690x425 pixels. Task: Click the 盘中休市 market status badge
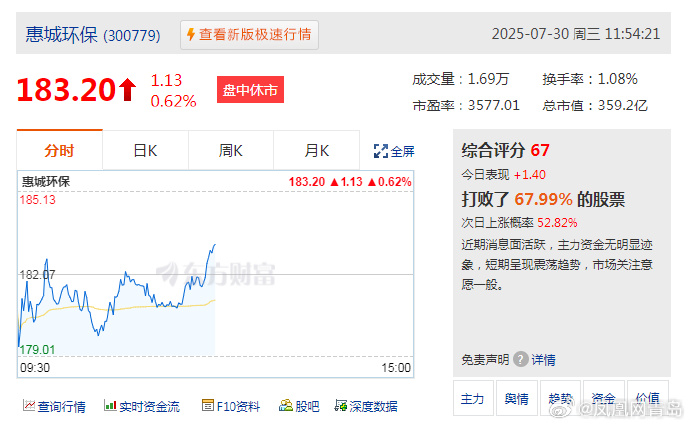250,90
